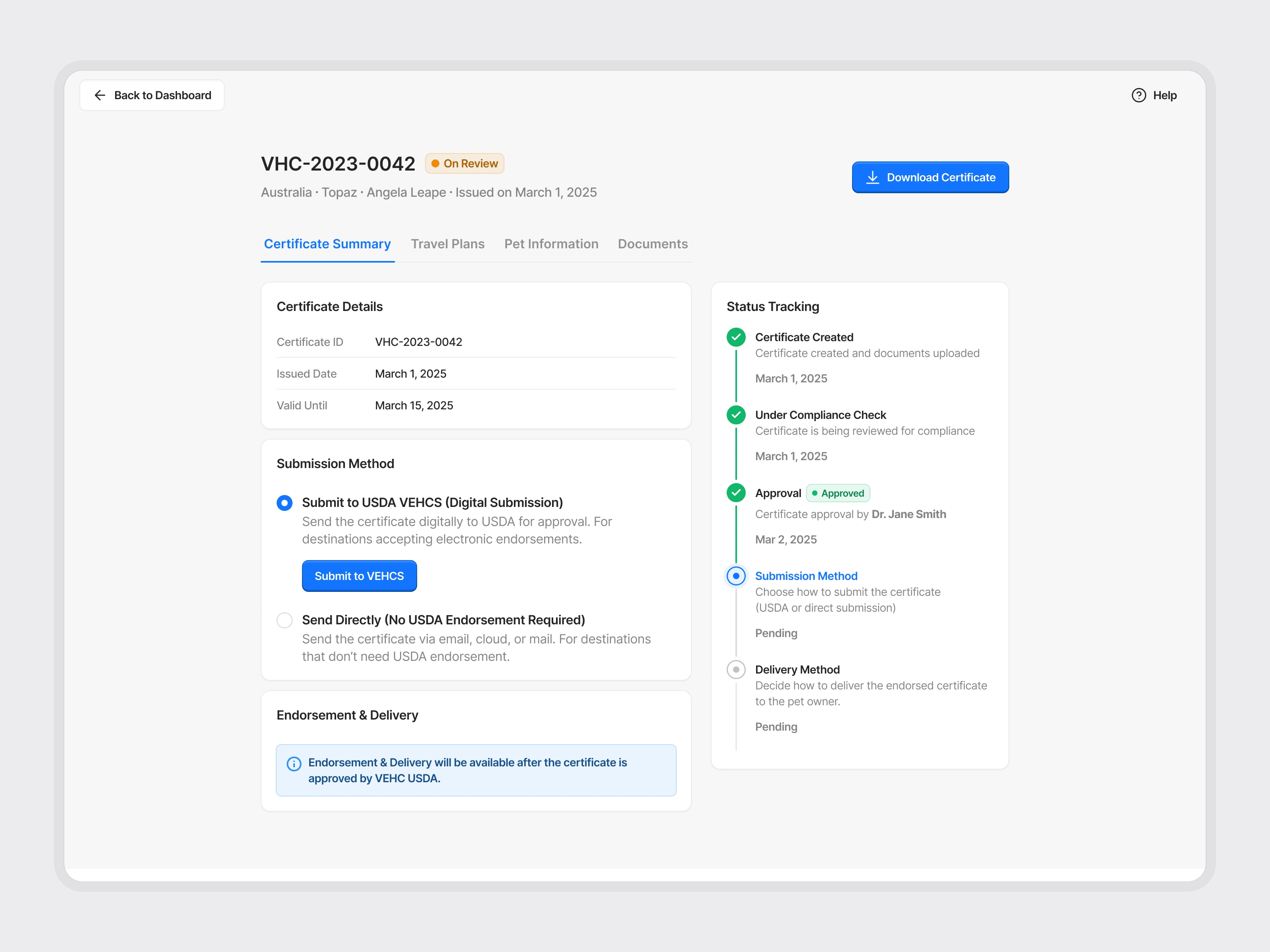Select Send Directly radio option

click(x=284, y=620)
